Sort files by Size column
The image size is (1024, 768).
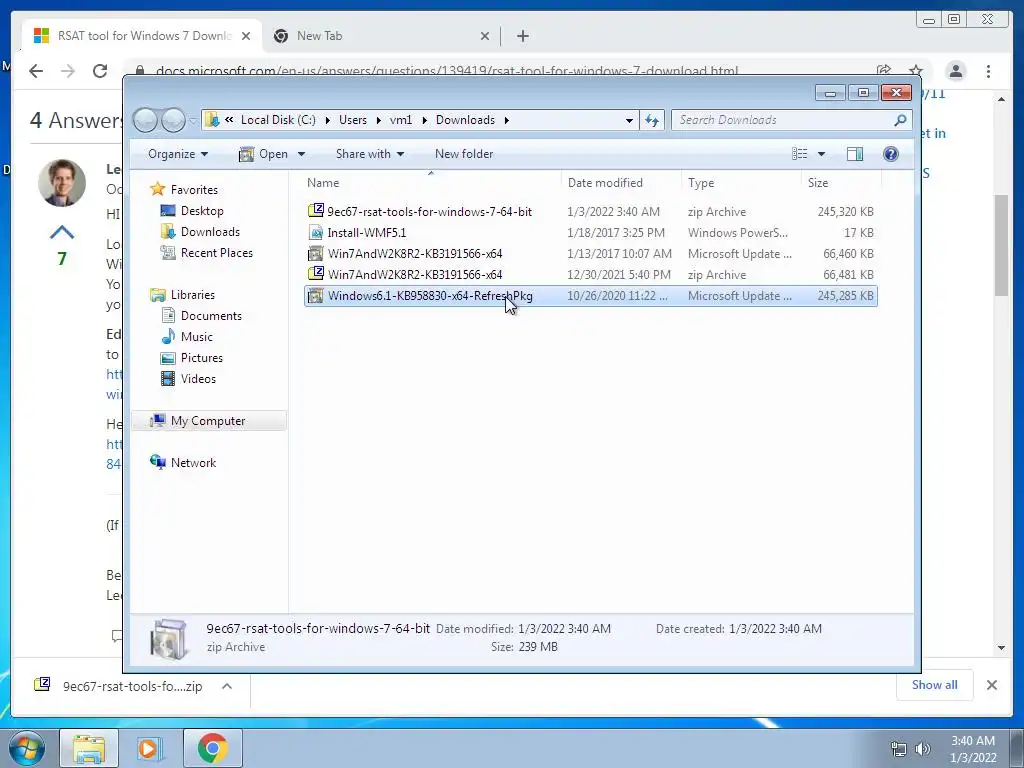click(818, 183)
